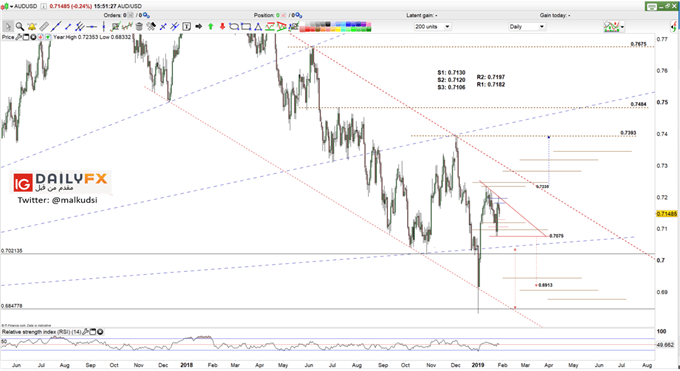Select the line segment drawing tool

68,26
